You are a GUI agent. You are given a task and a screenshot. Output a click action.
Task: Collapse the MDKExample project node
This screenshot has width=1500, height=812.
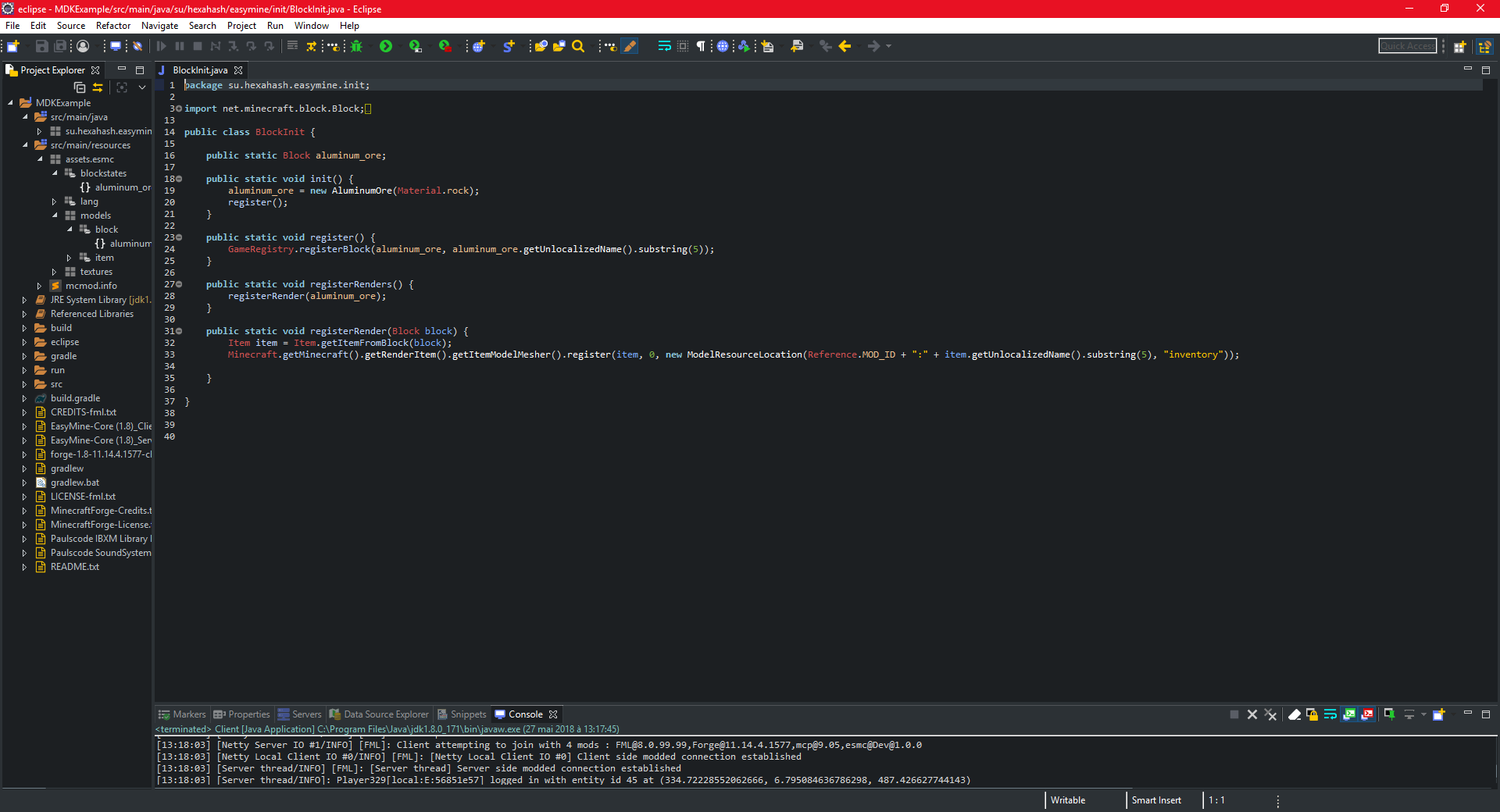pyautogui.click(x=10, y=103)
